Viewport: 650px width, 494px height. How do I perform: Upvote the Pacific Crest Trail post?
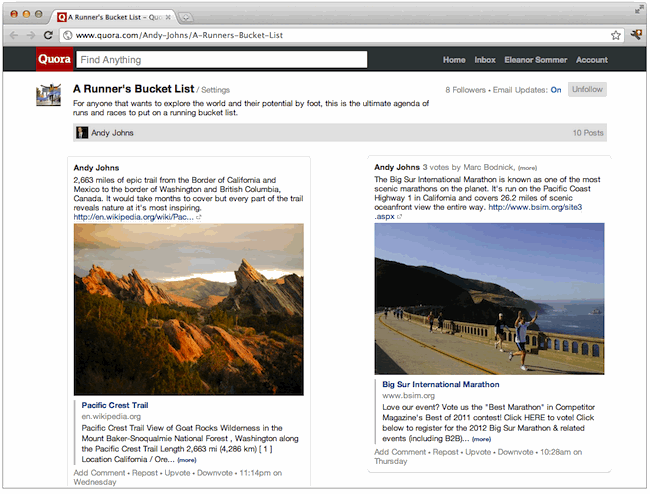coord(177,473)
